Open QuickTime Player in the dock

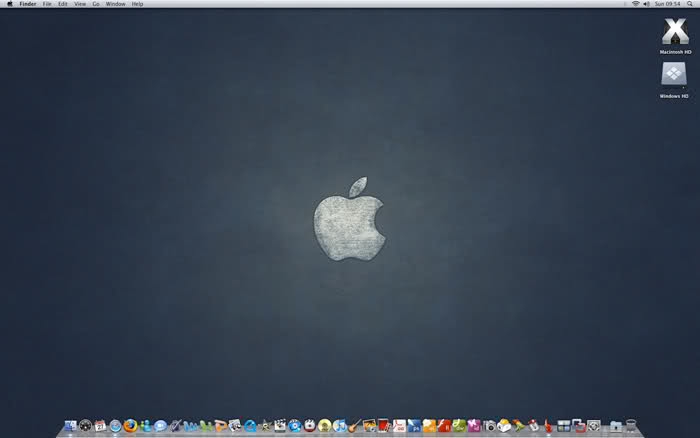[250, 426]
